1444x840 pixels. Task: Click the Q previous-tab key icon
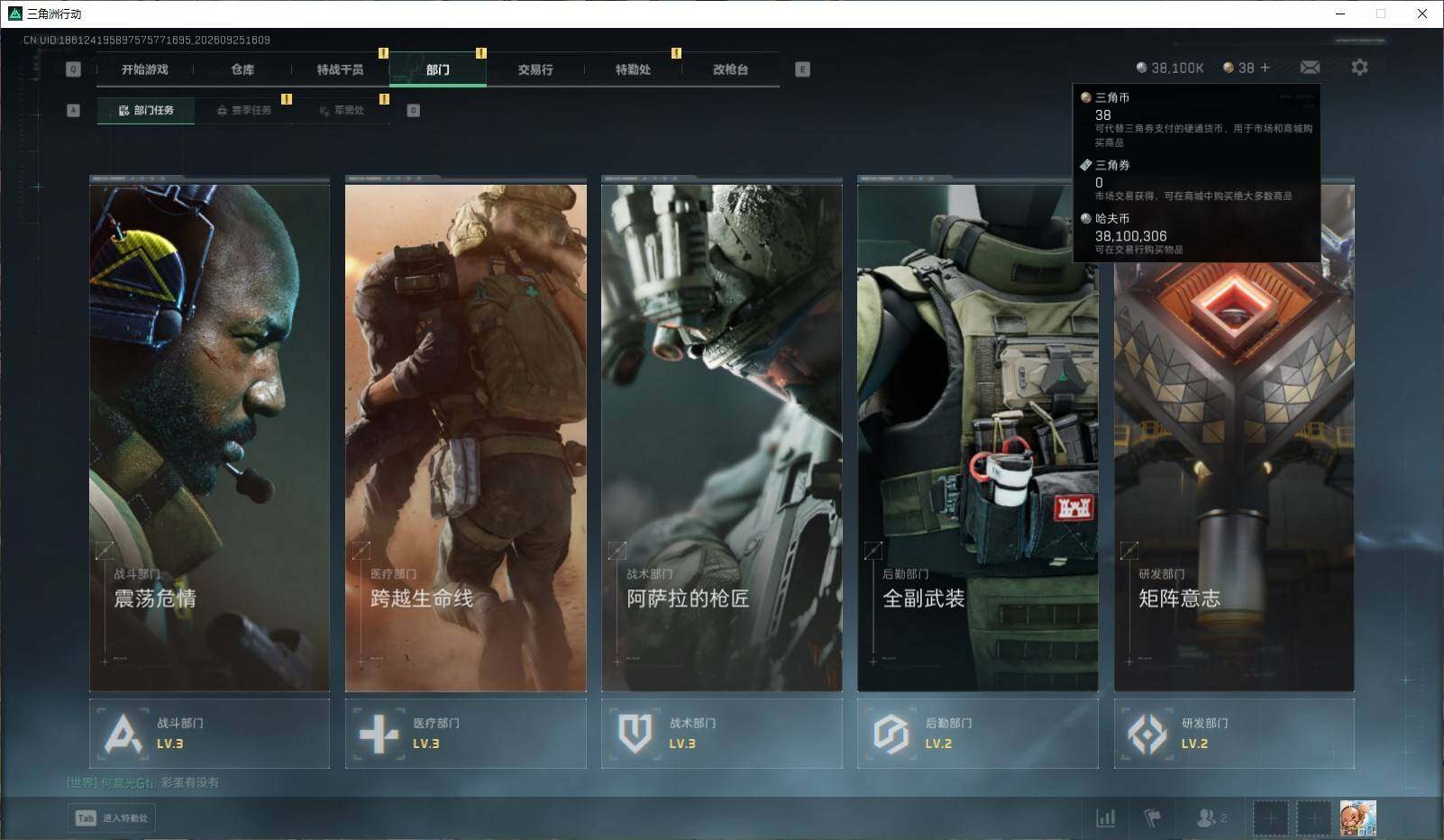tap(73, 69)
